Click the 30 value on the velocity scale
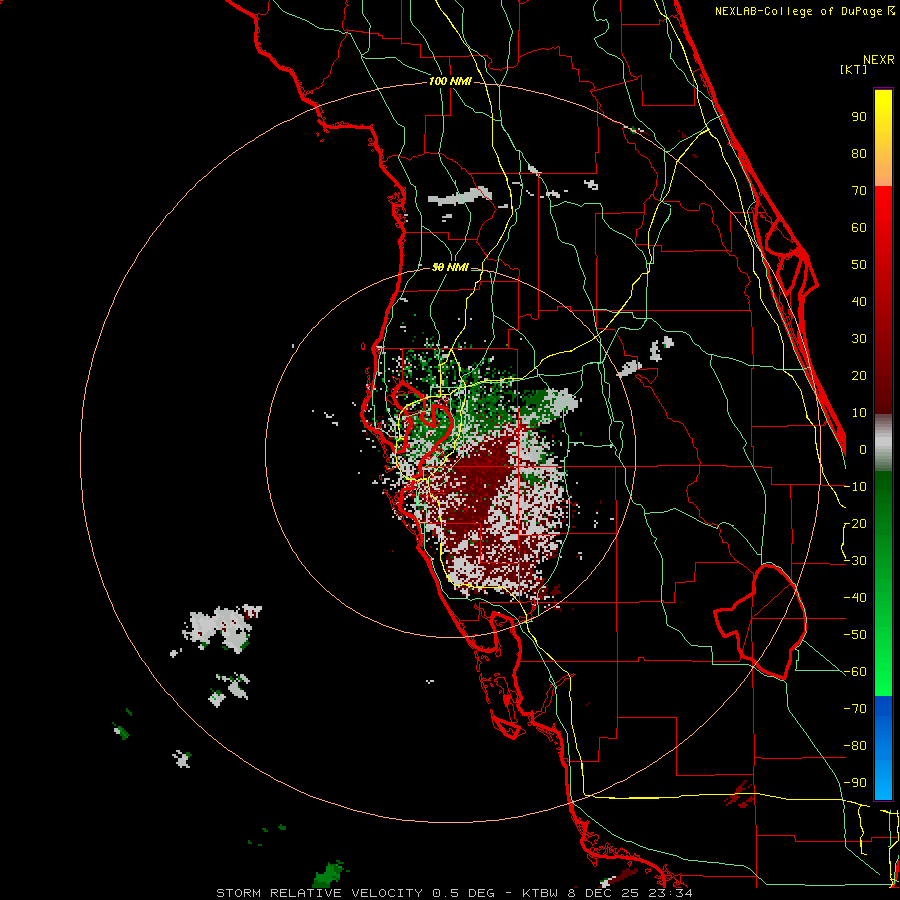Viewport: 900px width, 900px height. click(859, 339)
